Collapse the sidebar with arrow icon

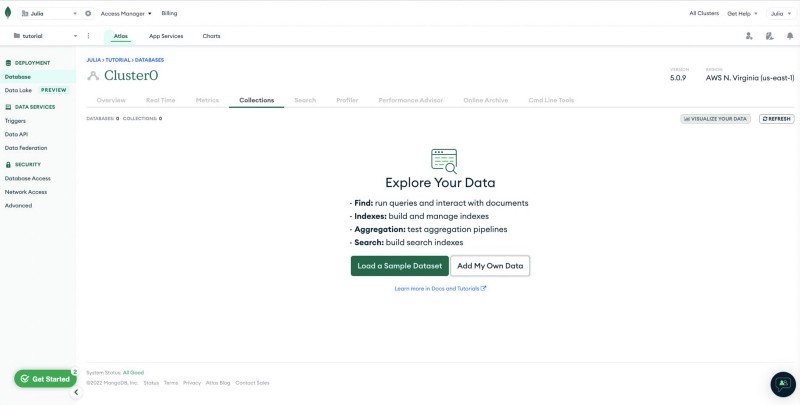click(x=75, y=392)
